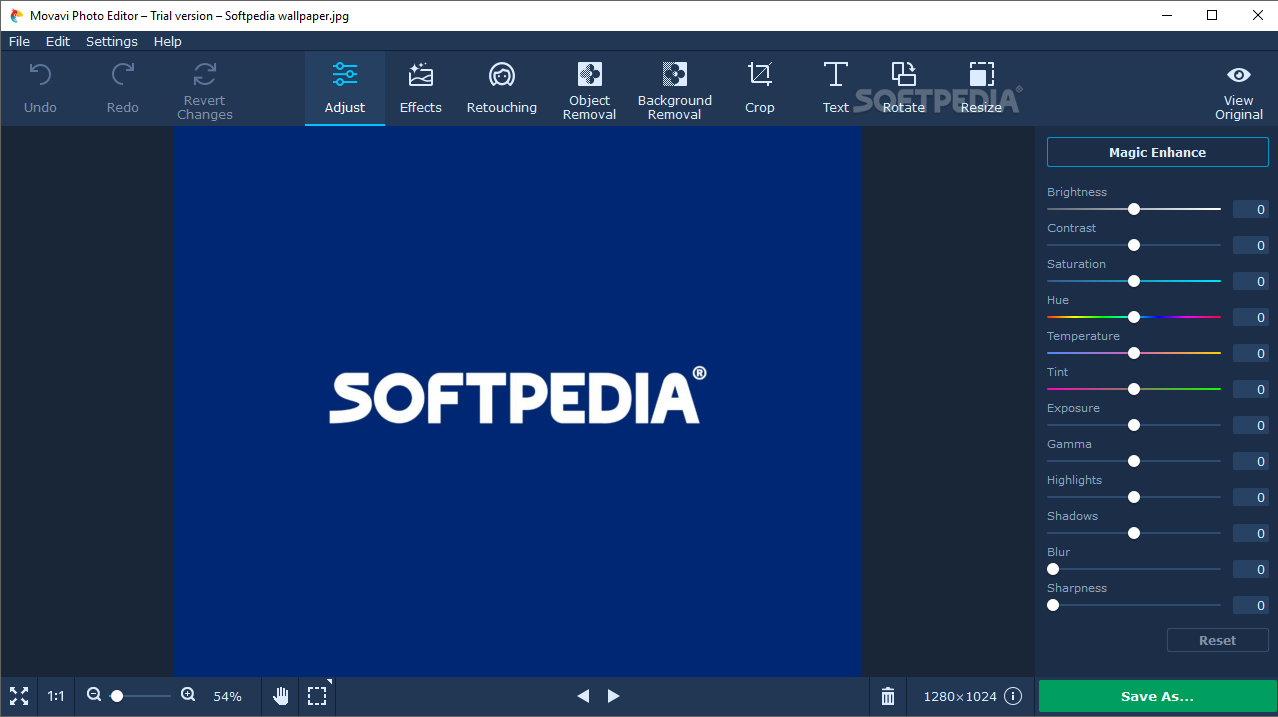
Task: Click the 1280×1024 image size text
Action: pyautogui.click(x=960, y=696)
